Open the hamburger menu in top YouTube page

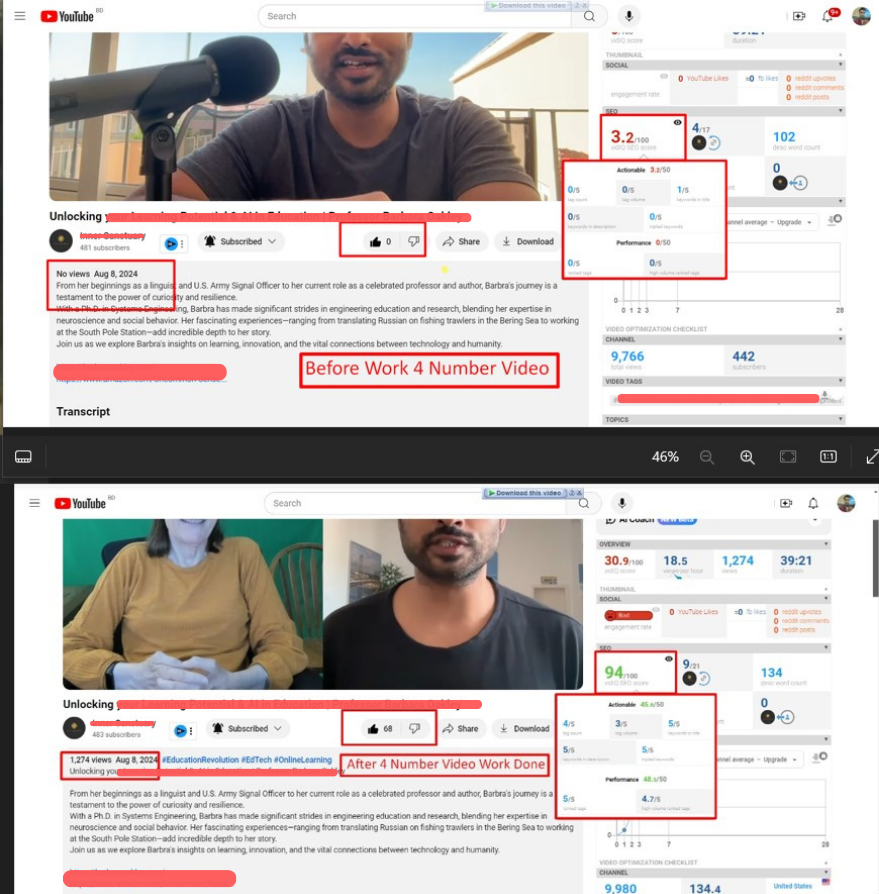point(20,16)
